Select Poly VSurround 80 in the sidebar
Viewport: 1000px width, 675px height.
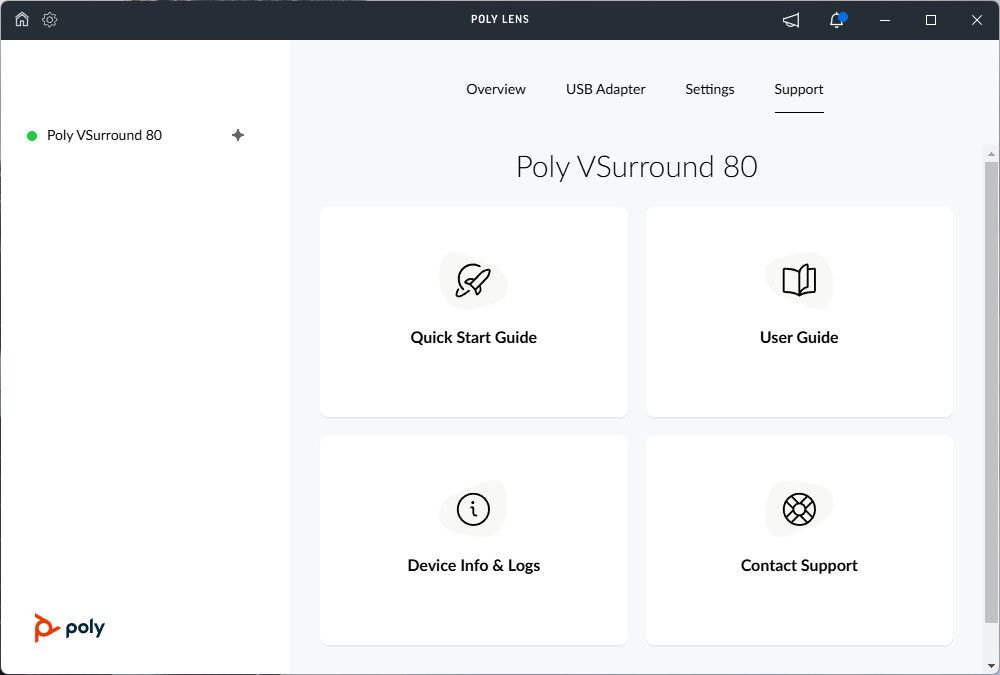104,135
